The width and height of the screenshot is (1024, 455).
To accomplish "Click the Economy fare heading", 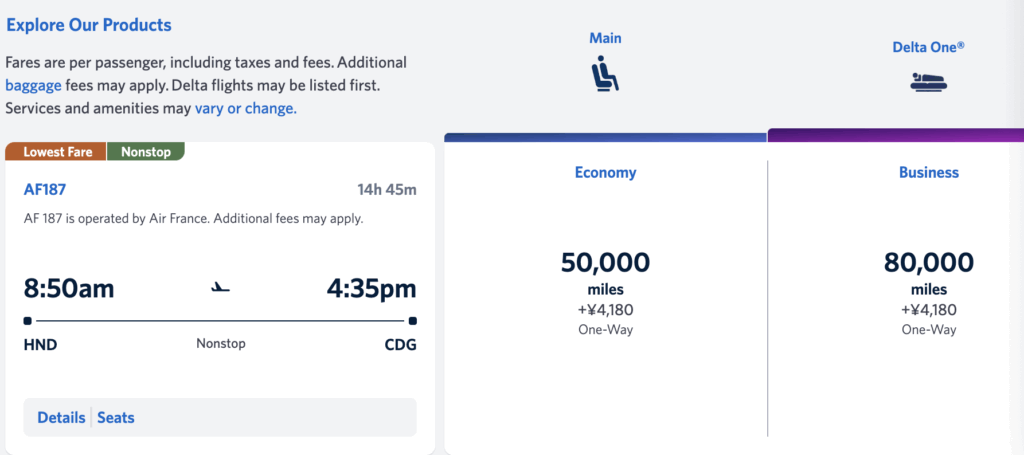I will [605, 172].
